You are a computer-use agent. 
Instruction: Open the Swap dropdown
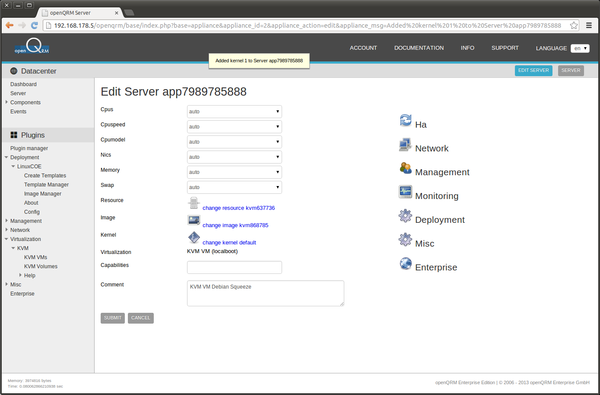[234, 187]
